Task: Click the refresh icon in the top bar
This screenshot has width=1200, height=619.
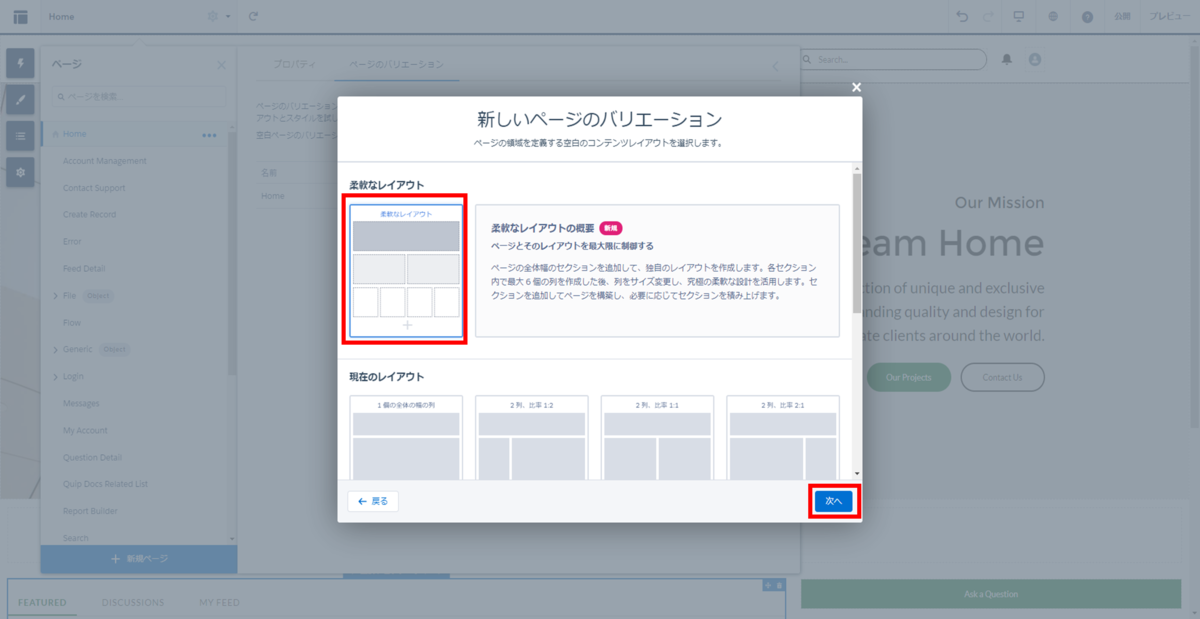Action: point(253,17)
